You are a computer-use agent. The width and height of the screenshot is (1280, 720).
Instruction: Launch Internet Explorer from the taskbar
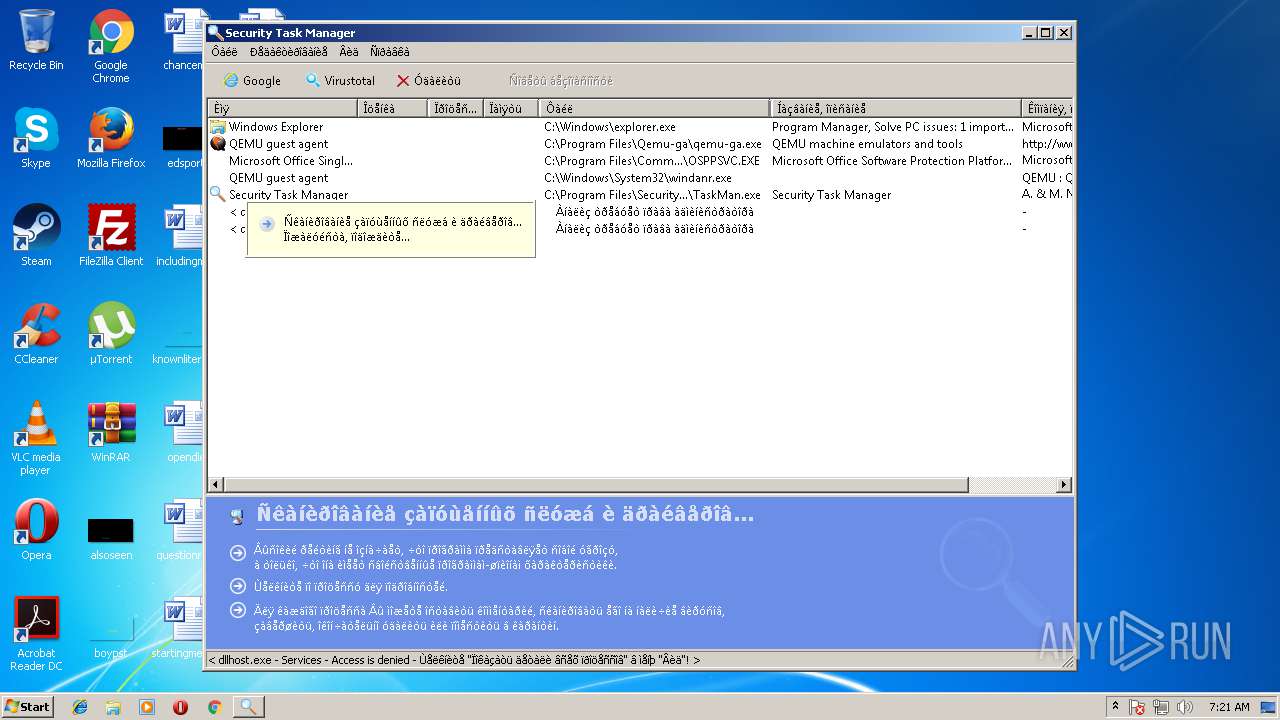[x=80, y=707]
